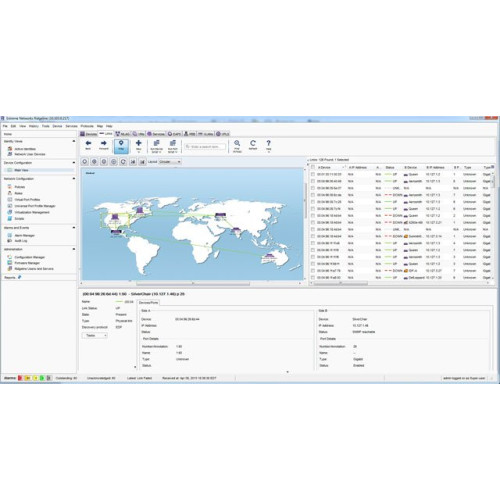Click the Find magnifier toolbar icon
Screen dimensions: 500x500
pos(237,144)
